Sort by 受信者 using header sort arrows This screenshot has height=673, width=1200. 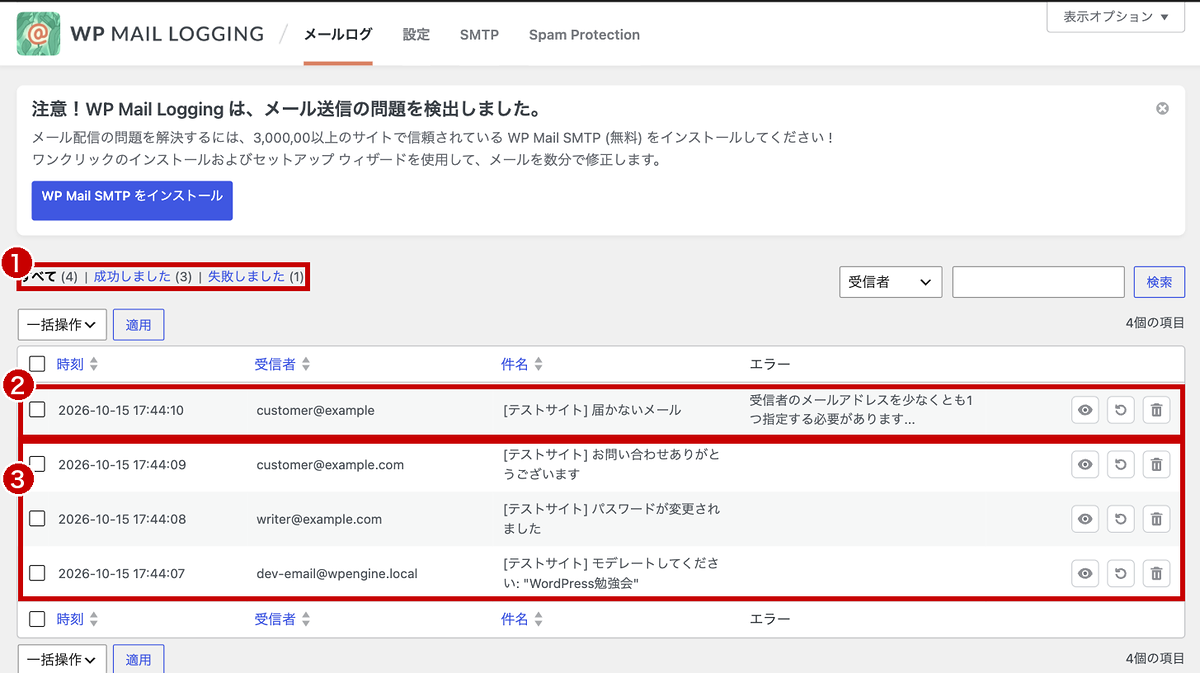306,365
